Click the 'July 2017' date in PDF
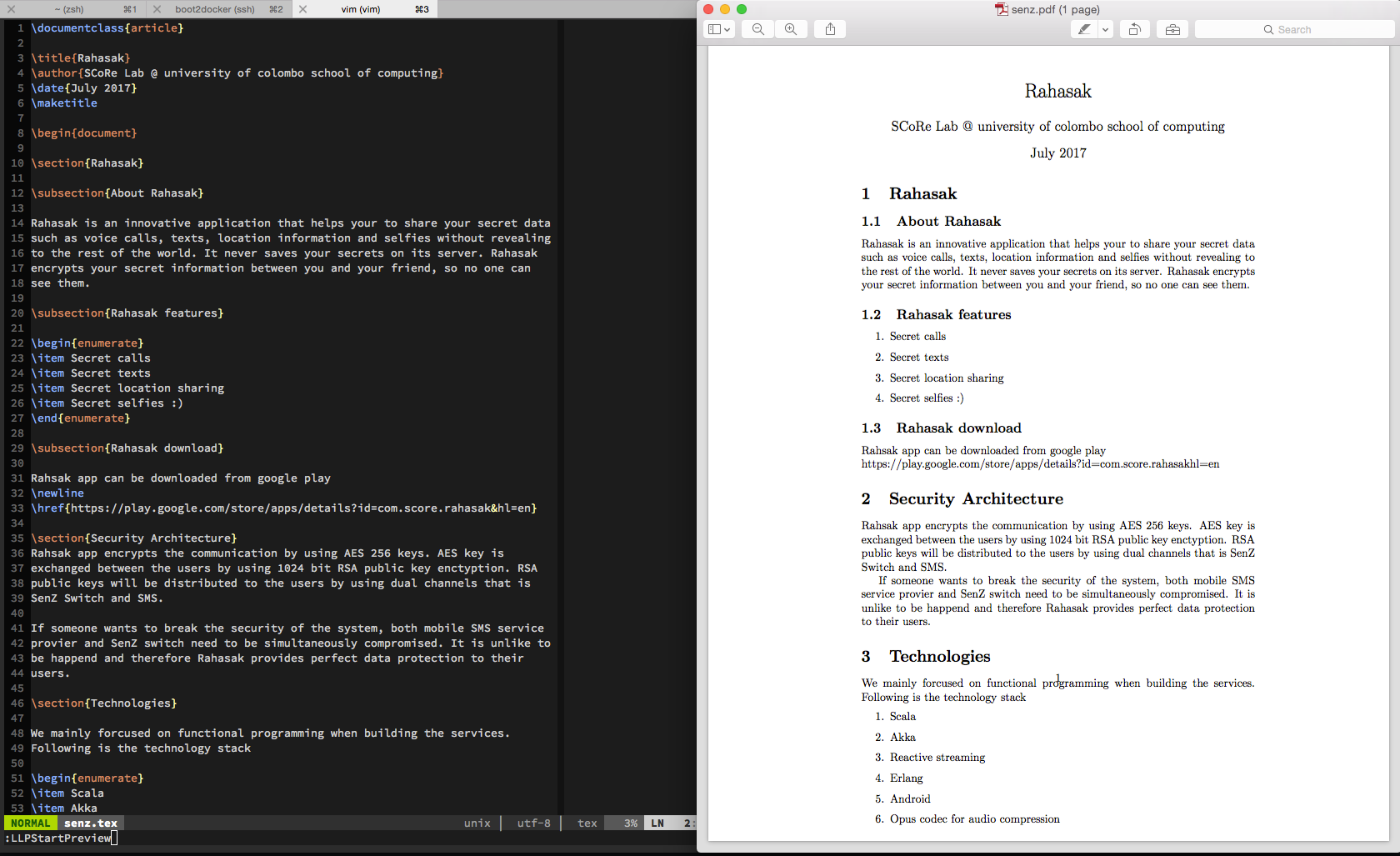Screen dimensions: 1400x856 1057,153
